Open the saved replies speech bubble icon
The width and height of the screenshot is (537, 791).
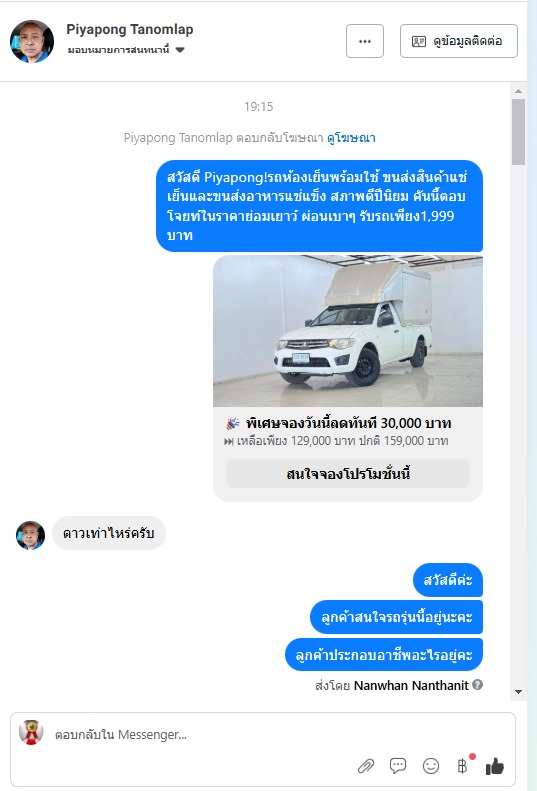[x=398, y=766]
